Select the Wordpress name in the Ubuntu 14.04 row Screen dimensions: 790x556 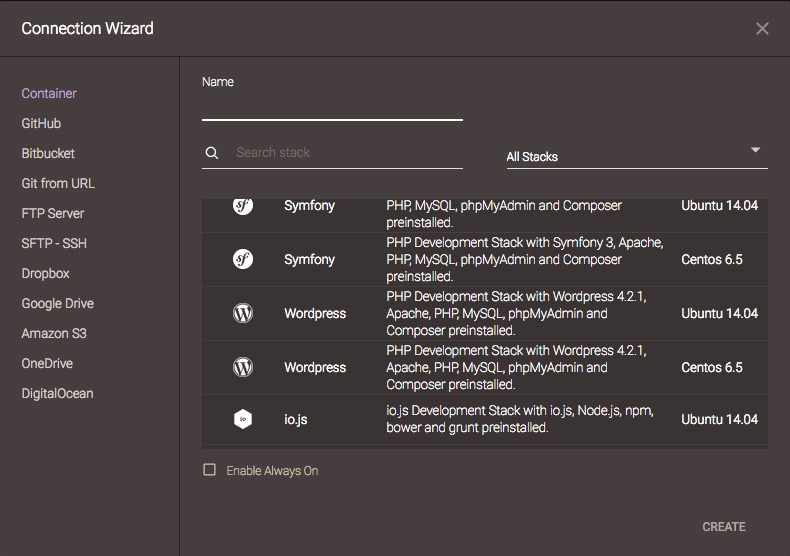(x=315, y=313)
